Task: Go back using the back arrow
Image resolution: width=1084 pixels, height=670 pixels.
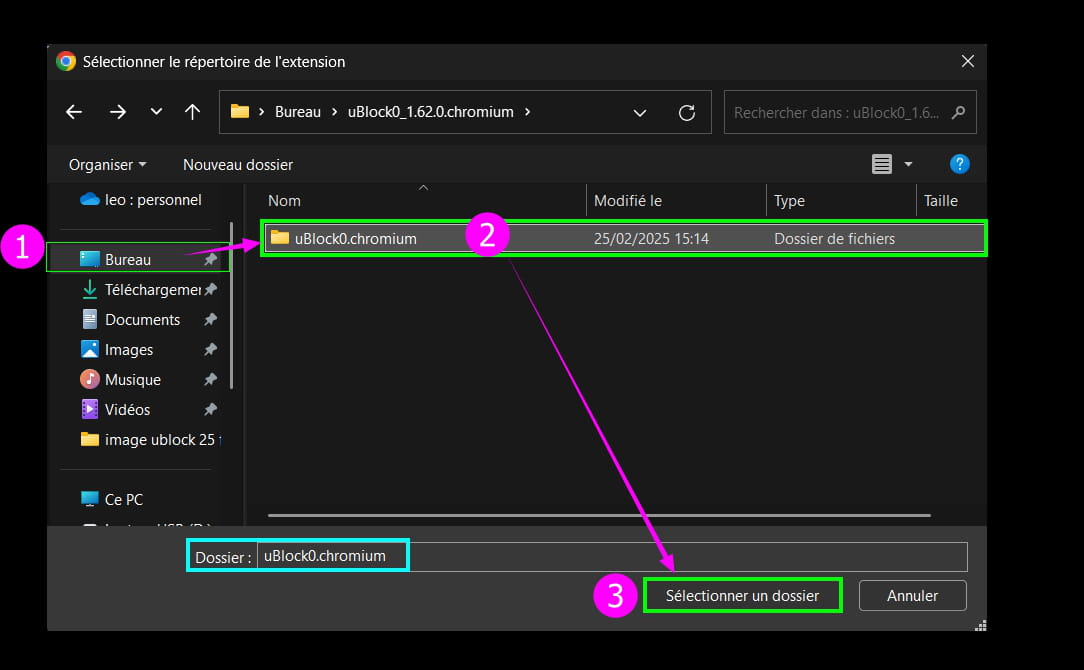Action: (x=74, y=112)
